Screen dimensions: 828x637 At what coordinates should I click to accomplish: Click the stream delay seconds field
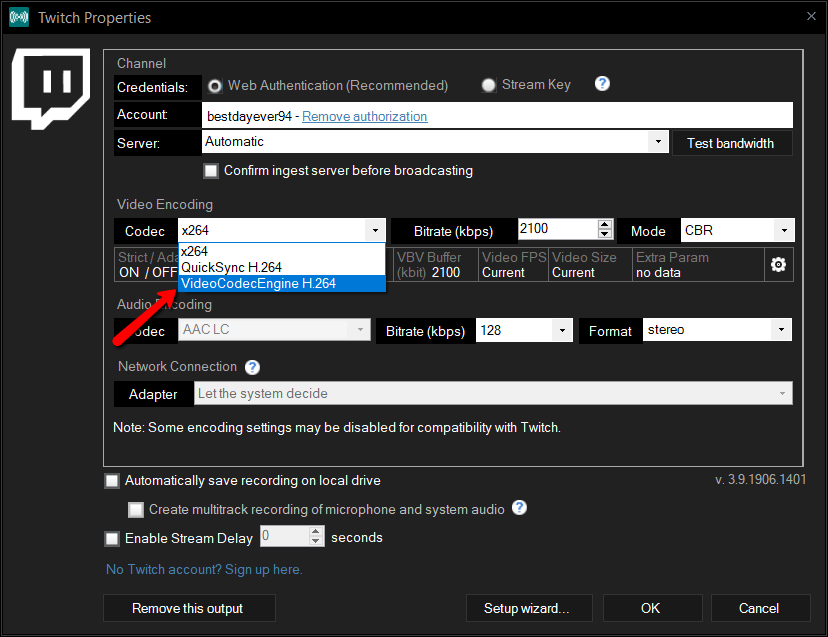(285, 536)
